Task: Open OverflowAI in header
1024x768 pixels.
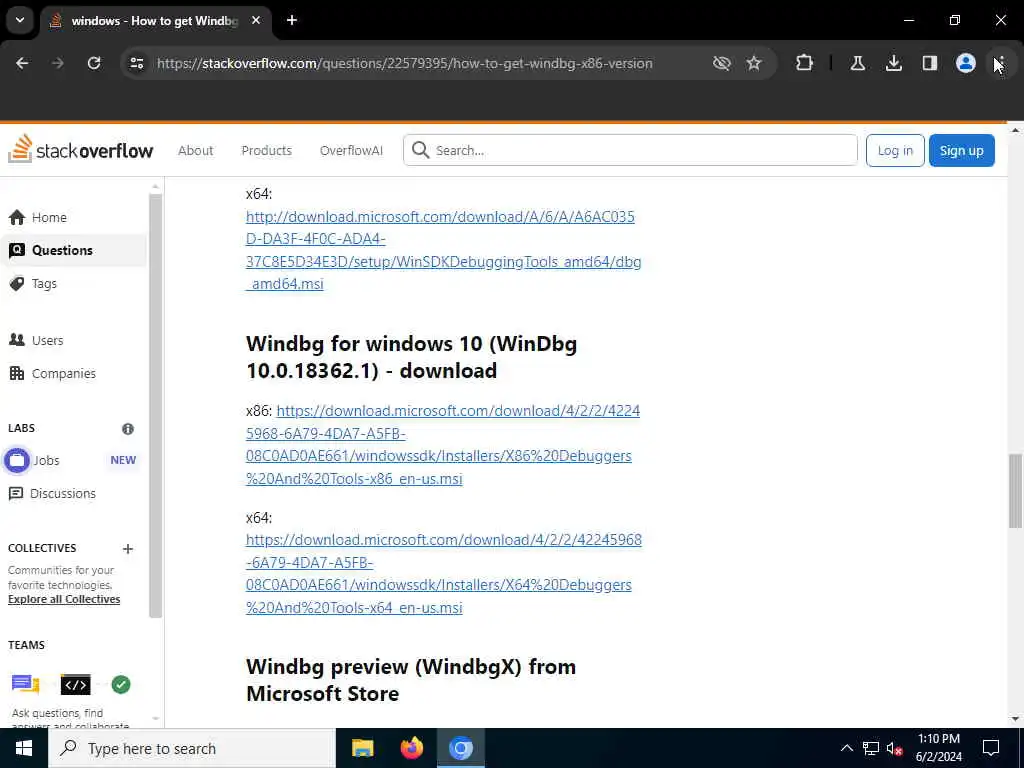Action: 351,150
